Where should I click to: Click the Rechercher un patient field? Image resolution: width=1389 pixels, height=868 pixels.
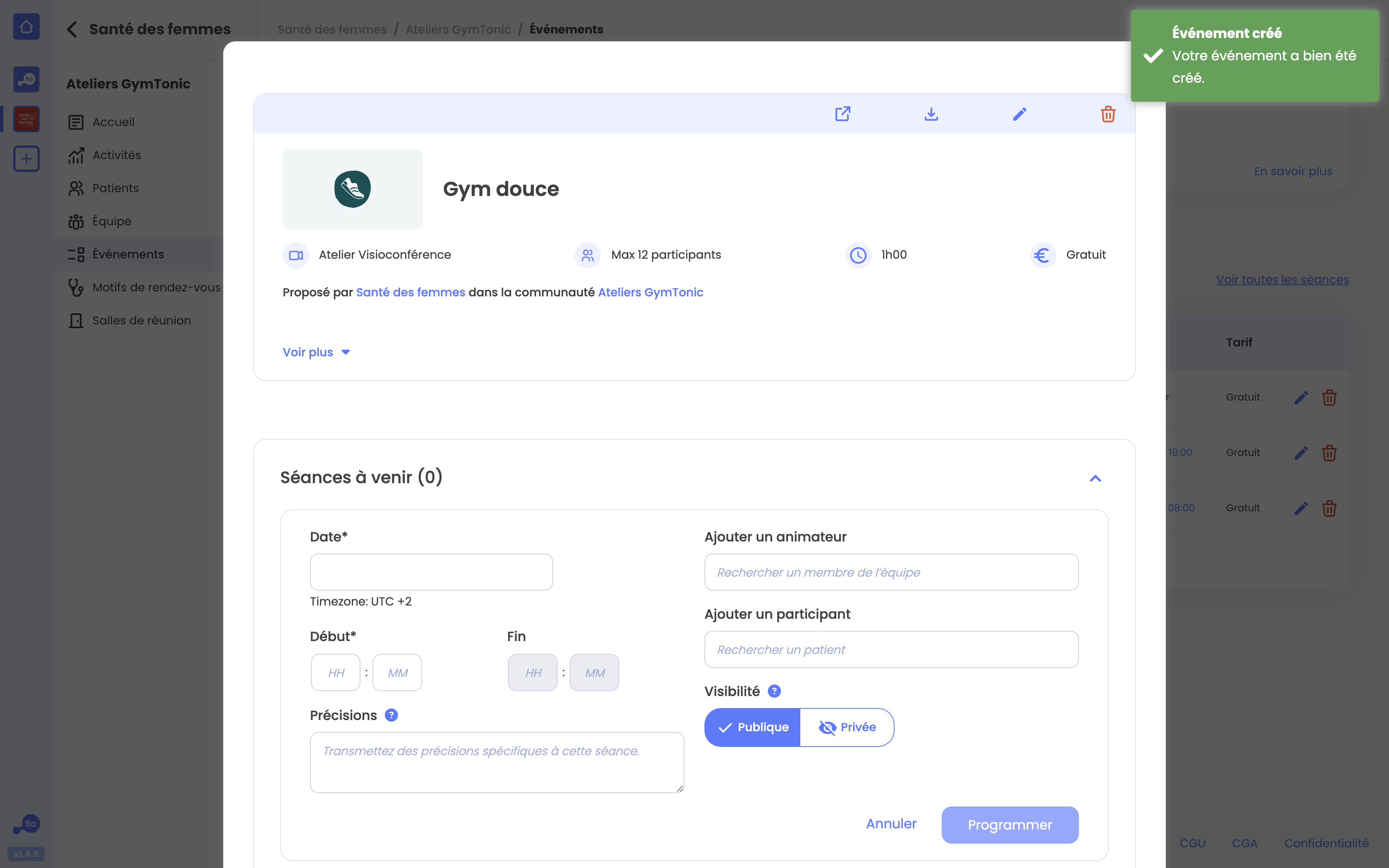coord(891,649)
